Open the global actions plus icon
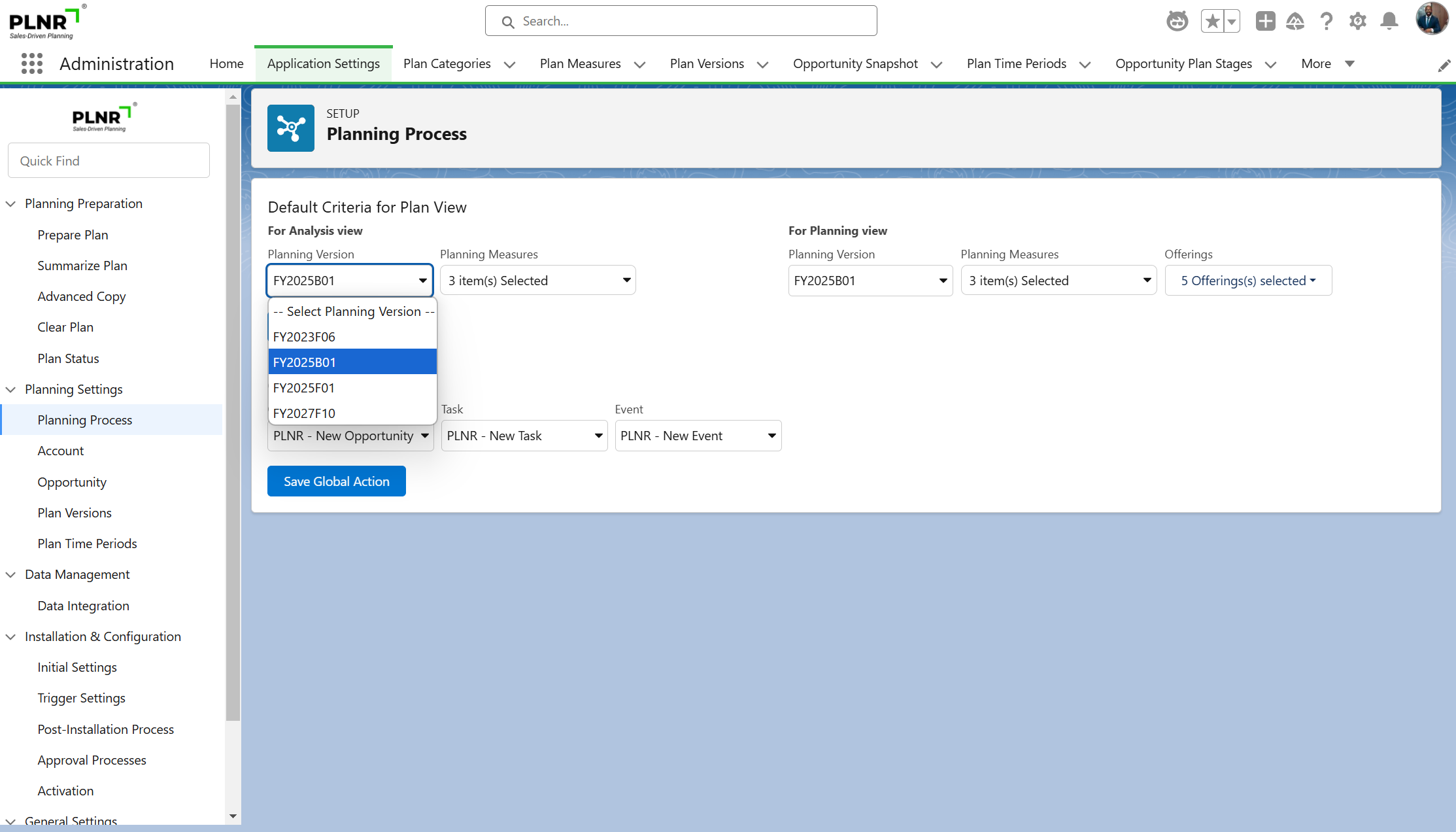 click(x=1265, y=21)
